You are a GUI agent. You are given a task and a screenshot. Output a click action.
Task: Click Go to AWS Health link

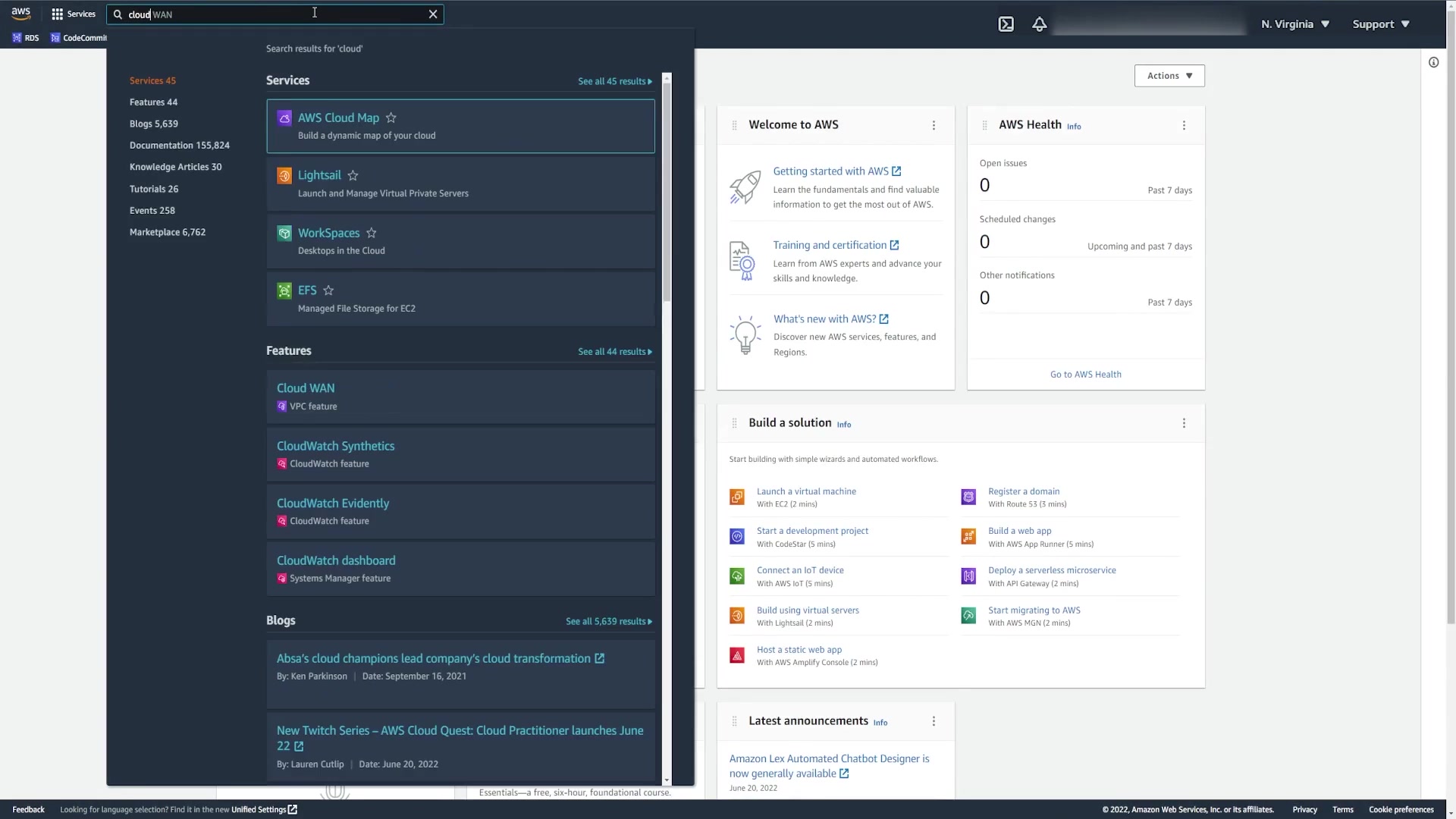tap(1085, 375)
